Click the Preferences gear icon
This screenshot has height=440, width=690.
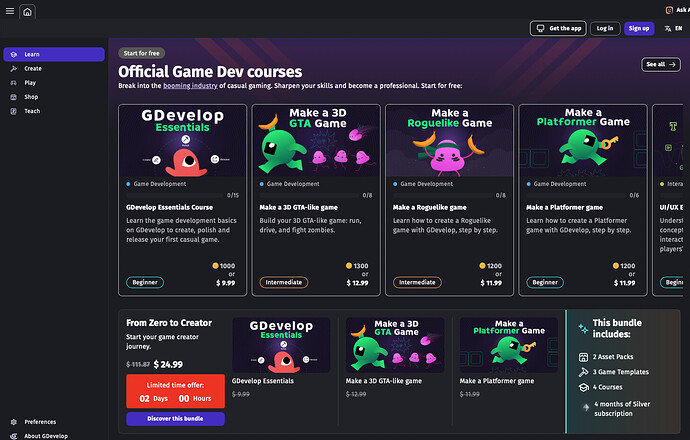(14, 422)
